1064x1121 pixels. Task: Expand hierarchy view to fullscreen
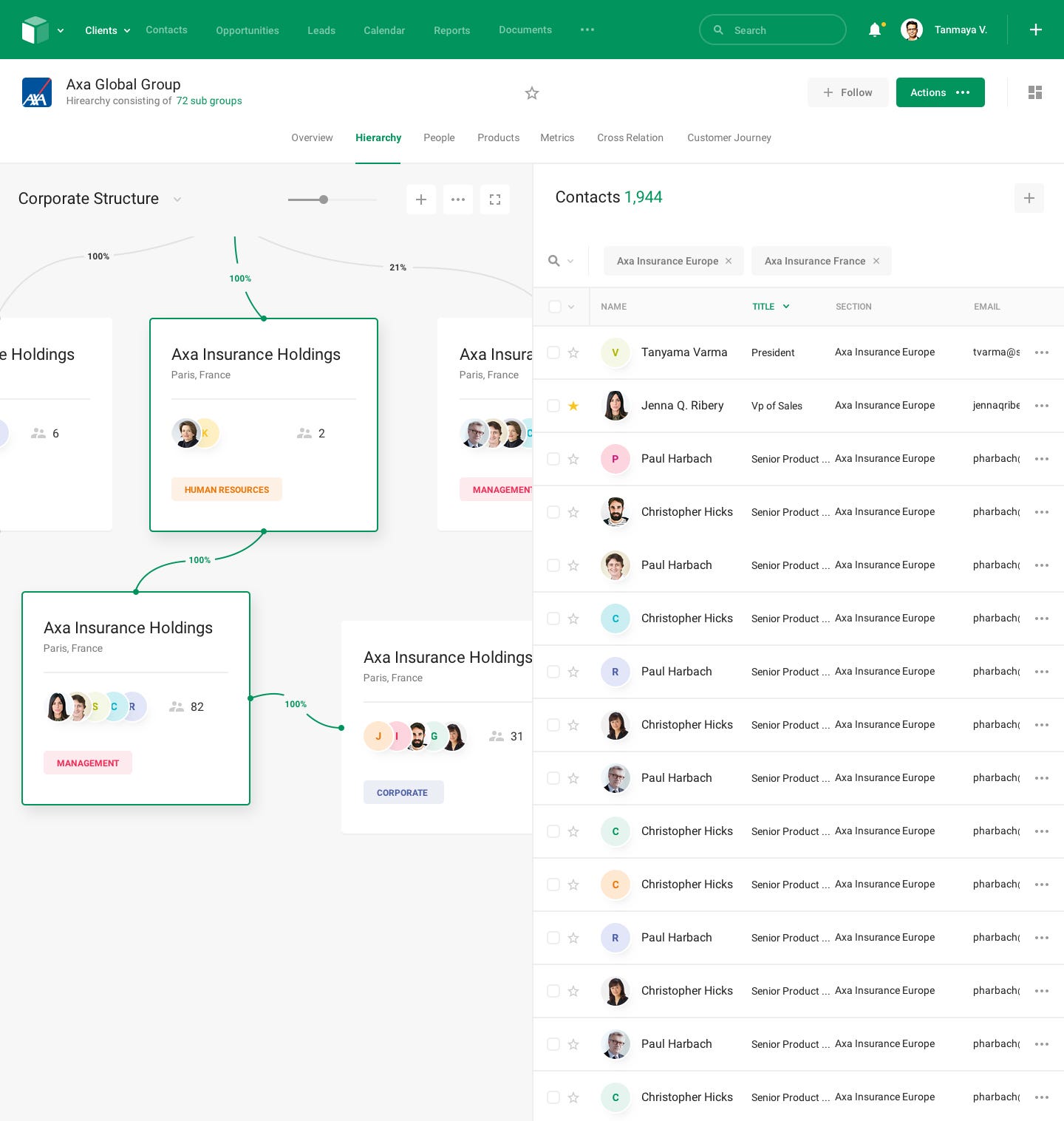[495, 200]
